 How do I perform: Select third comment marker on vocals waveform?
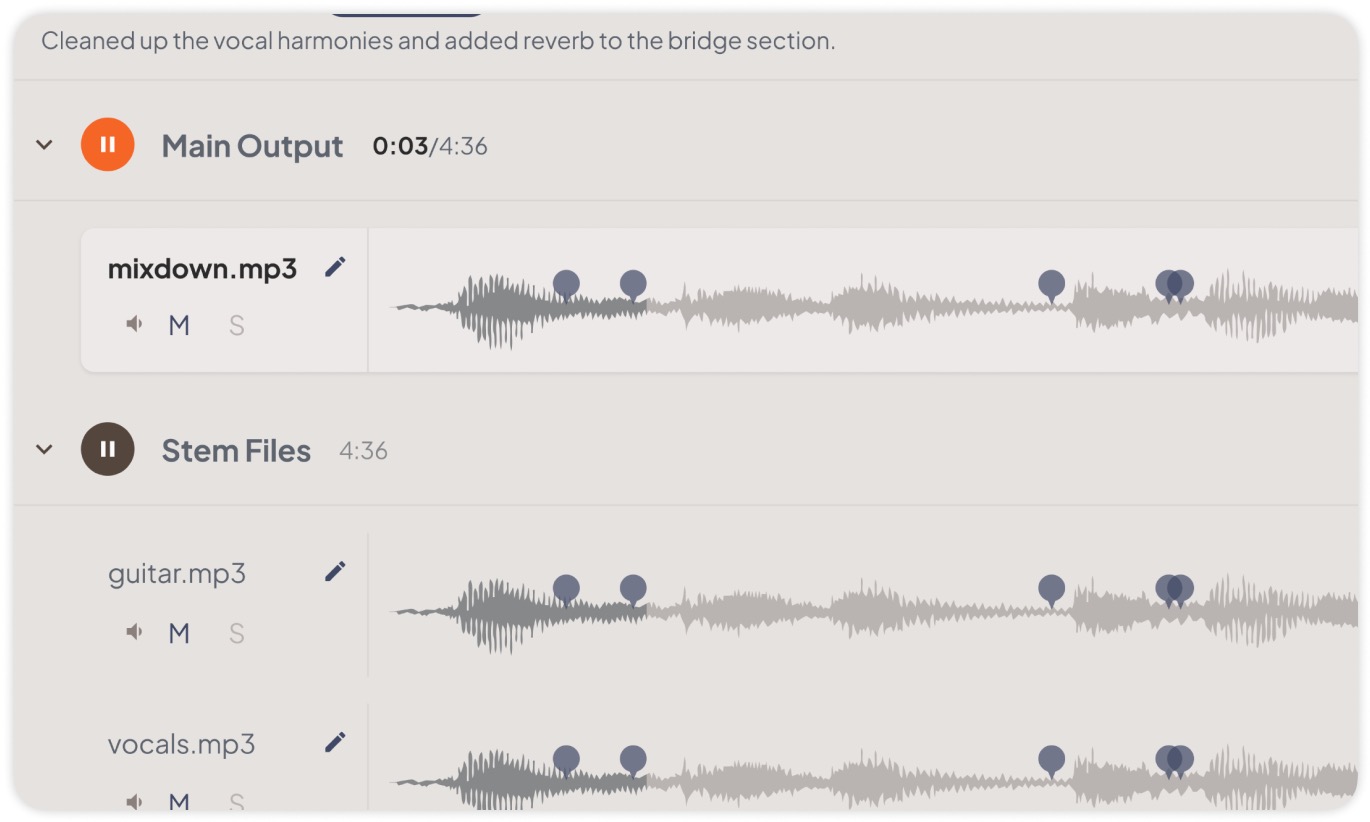pos(1051,761)
